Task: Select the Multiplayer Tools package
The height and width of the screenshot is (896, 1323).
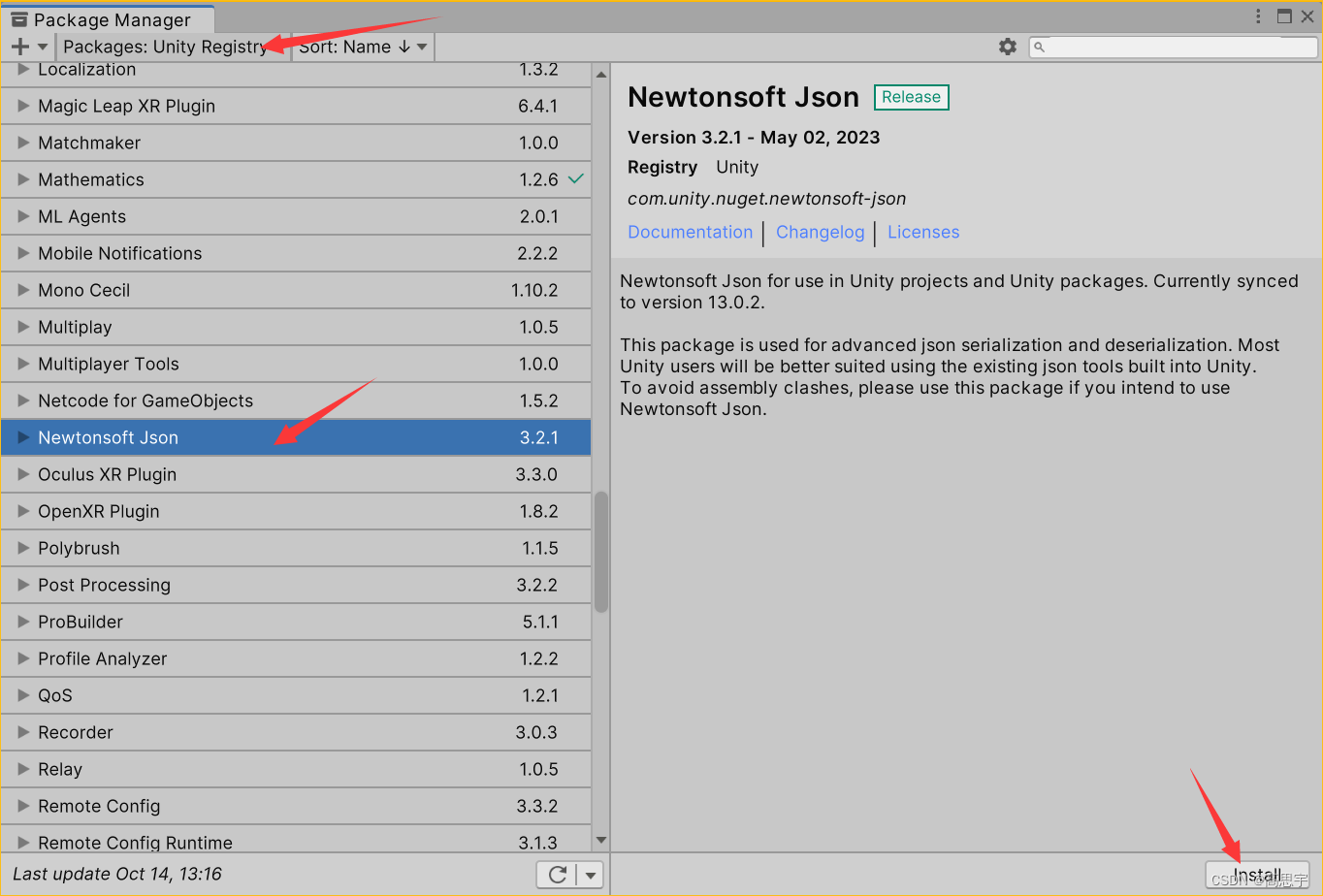Action: (296, 364)
